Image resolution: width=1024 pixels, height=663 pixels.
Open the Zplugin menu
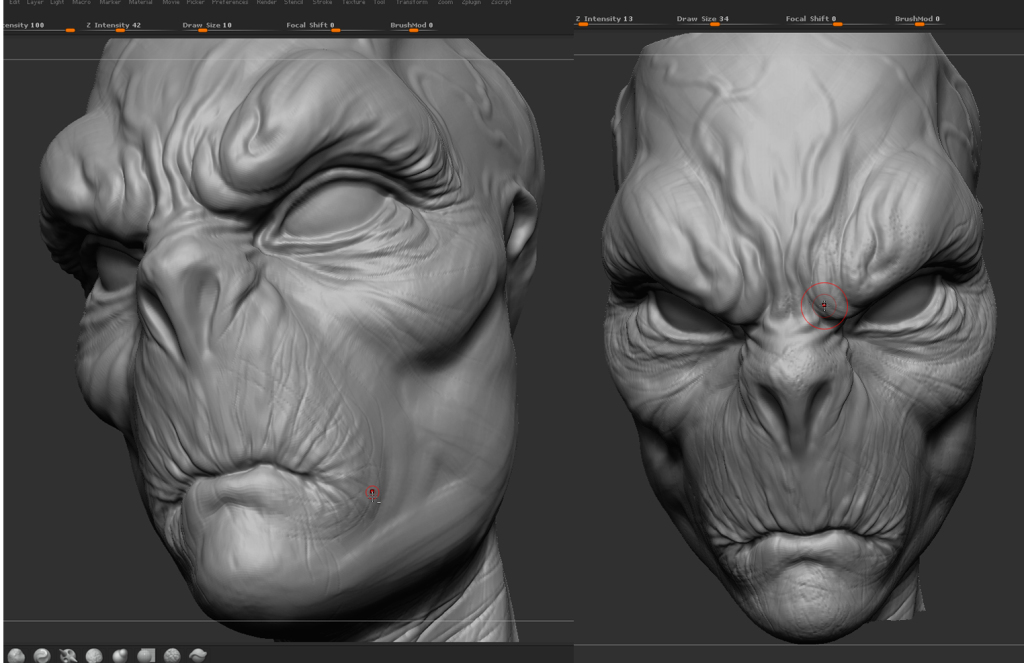tap(471, 3)
